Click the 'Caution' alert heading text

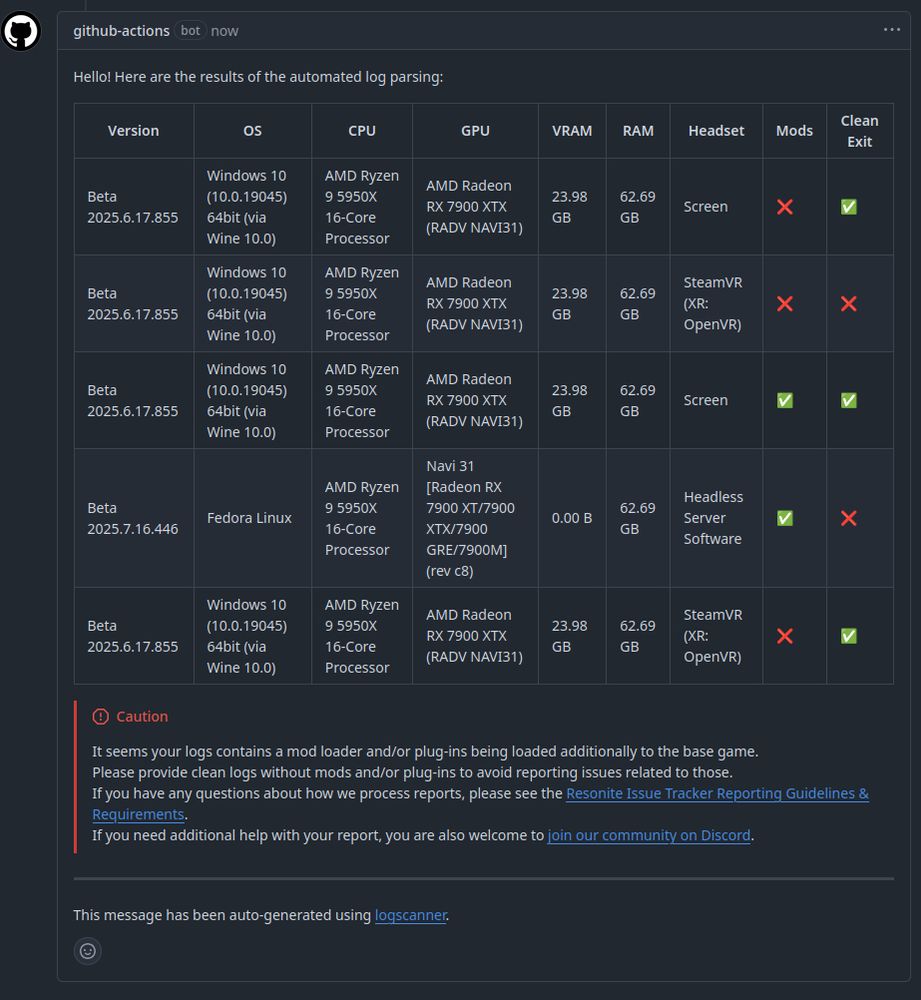(142, 716)
